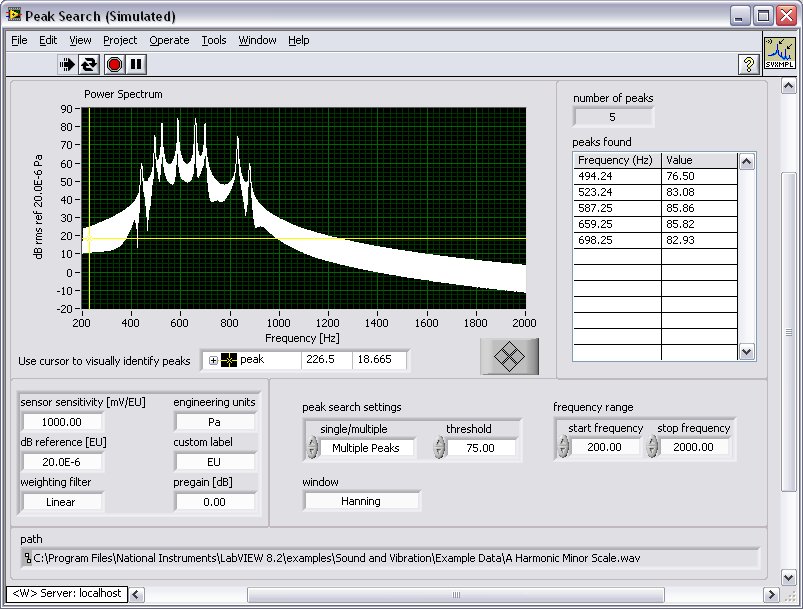This screenshot has width=803, height=610.
Task: Click the Power Spectrum graph title
Action: tap(123, 94)
